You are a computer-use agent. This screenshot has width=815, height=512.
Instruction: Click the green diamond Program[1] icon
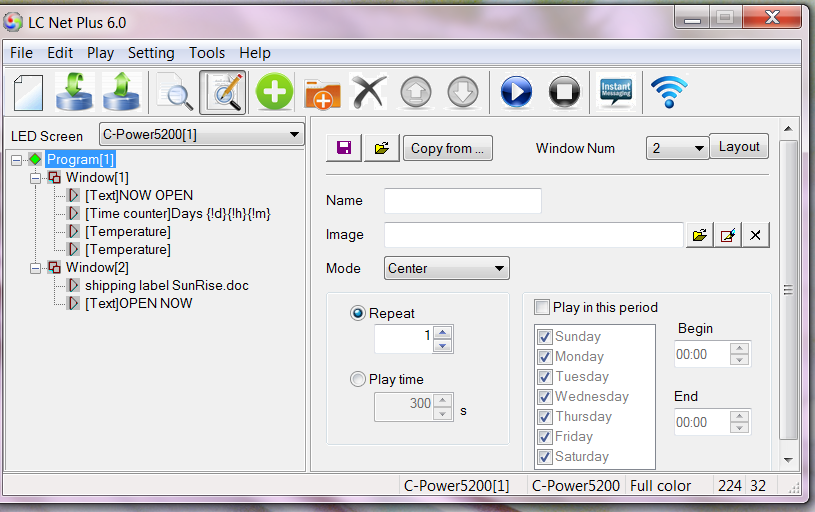coord(35,159)
